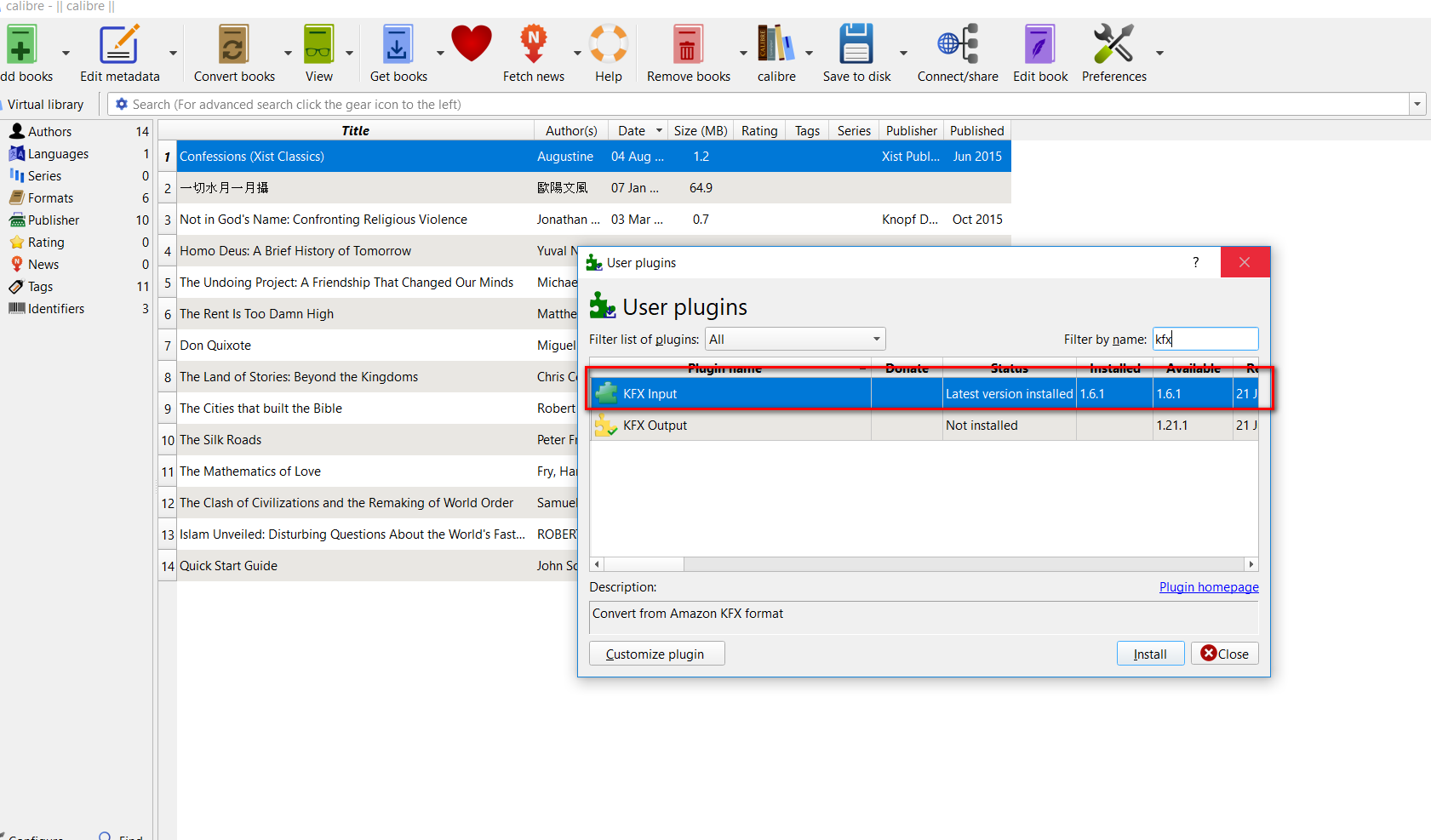The image size is (1431, 840).
Task: Click the calibre library icon
Action: click(776, 44)
